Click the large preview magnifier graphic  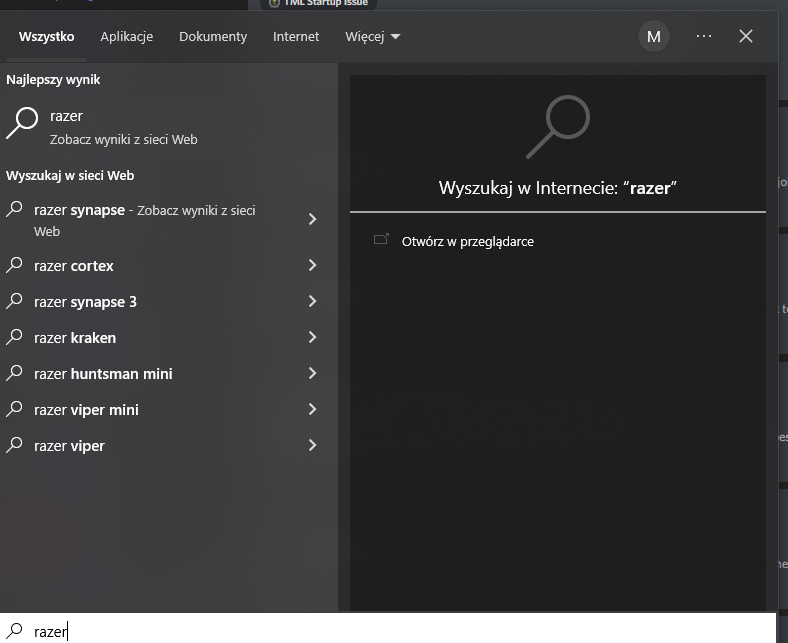click(x=558, y=127)
